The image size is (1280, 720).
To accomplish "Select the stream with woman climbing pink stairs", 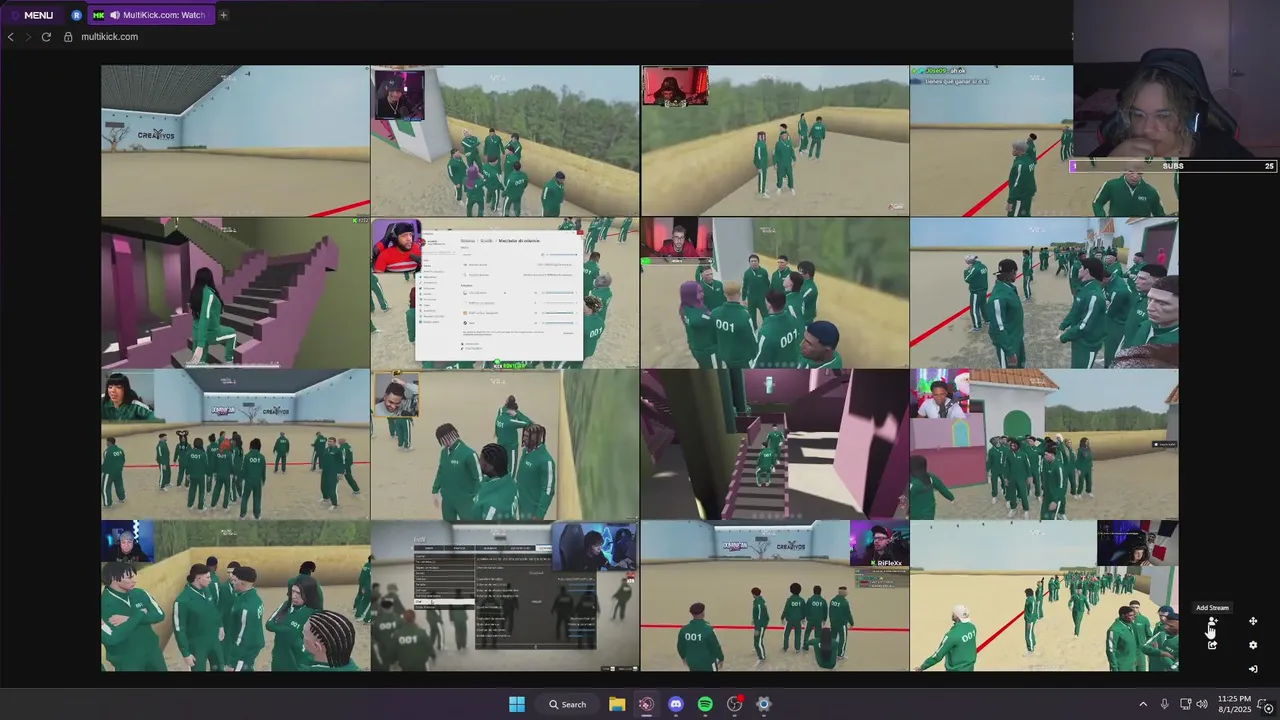I will tap(235, 293).
